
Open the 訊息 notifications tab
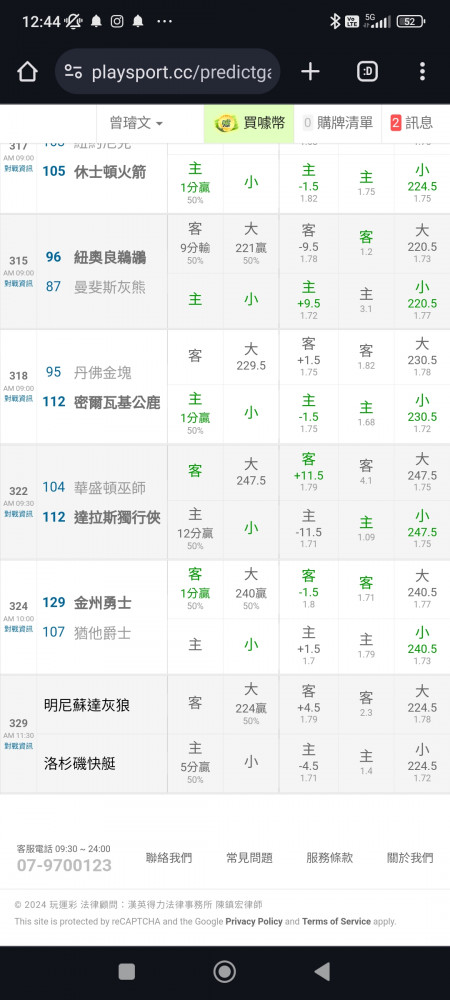pos(411,123)
